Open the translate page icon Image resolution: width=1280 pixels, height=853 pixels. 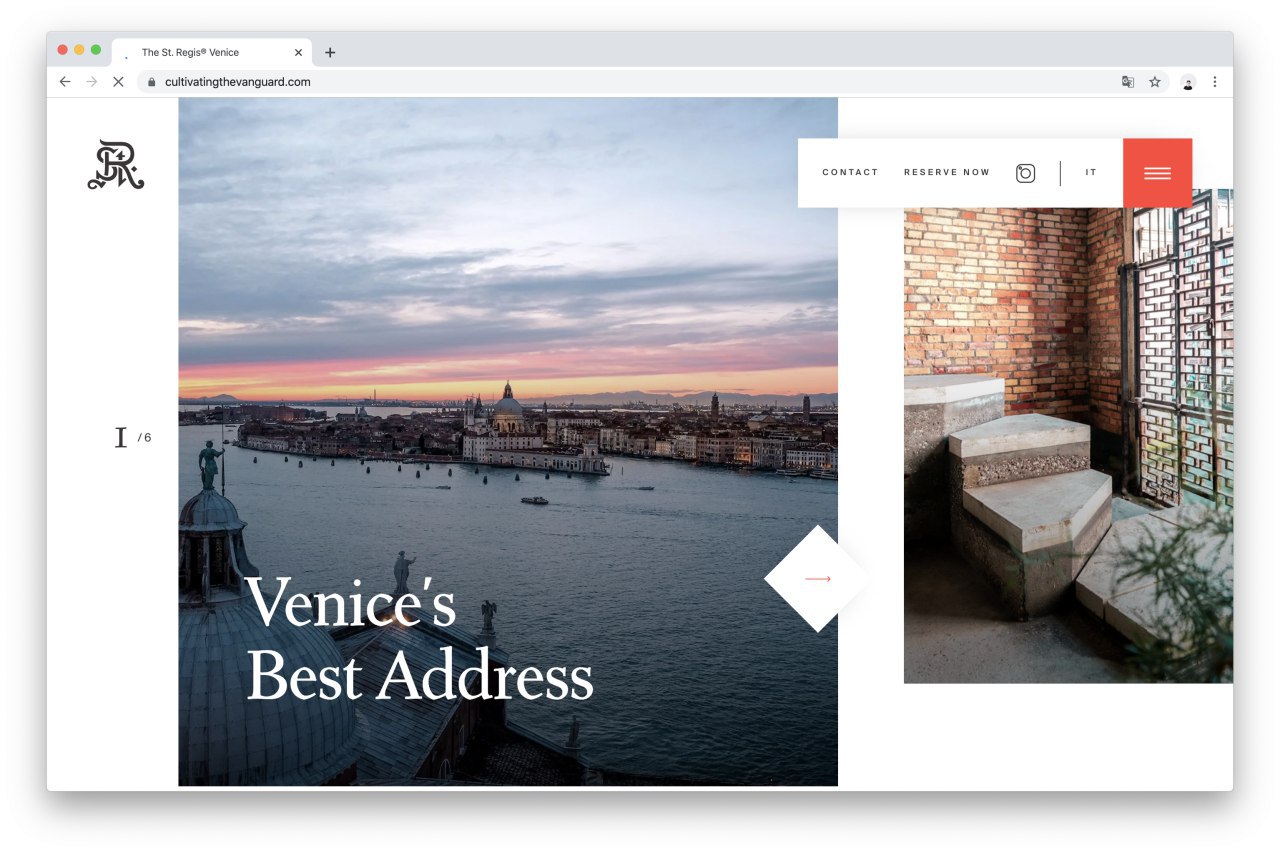click(1128, 82)
